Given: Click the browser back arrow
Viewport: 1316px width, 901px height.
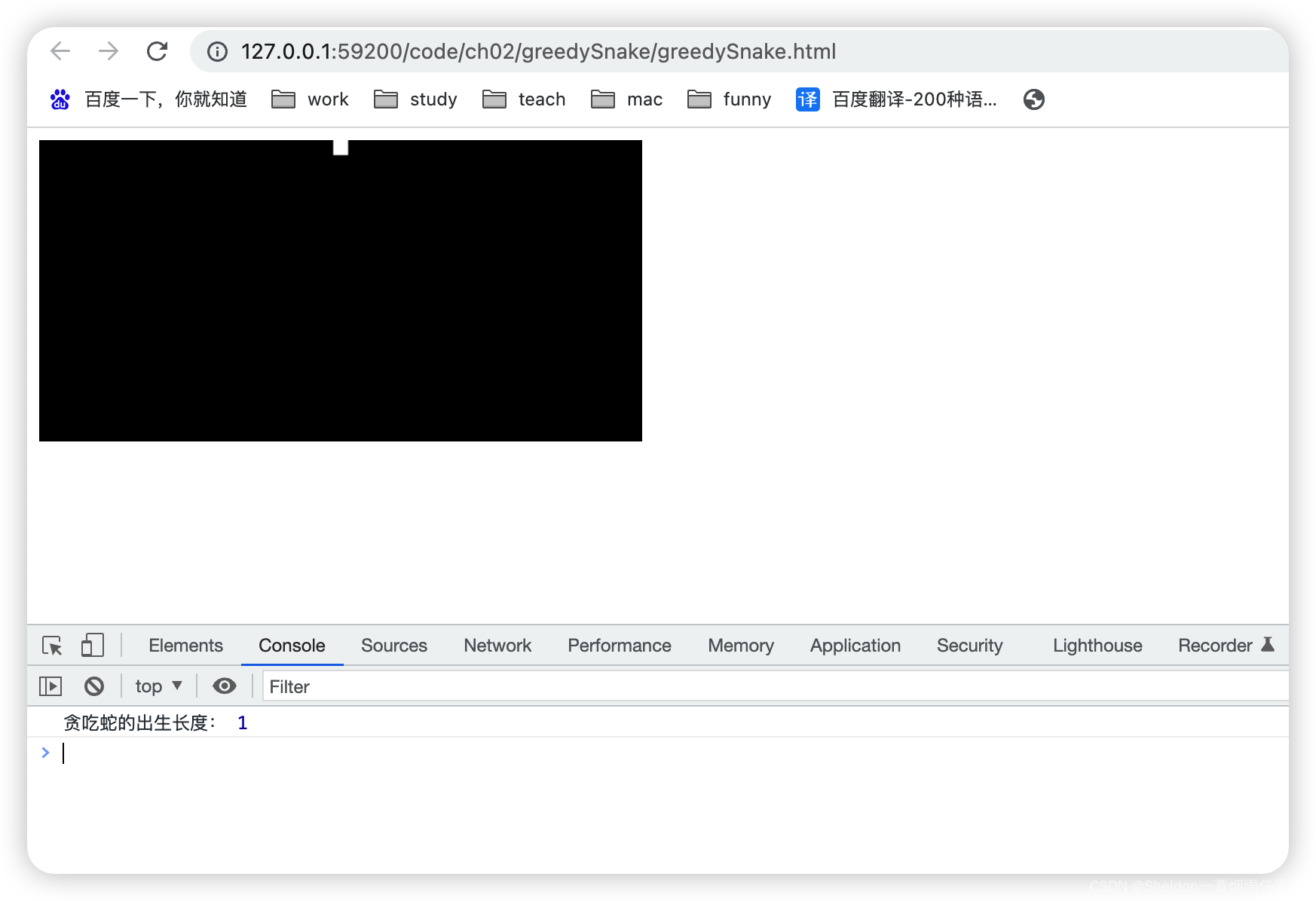Looking at the screenshot, I should [x=60, y=51].
